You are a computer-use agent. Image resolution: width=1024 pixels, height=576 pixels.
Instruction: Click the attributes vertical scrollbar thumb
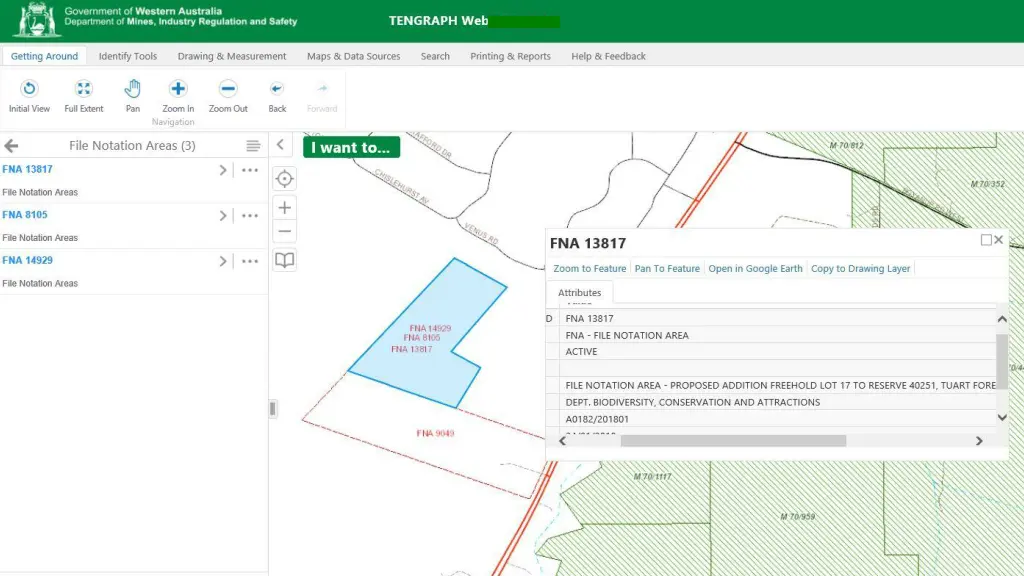1002,361
